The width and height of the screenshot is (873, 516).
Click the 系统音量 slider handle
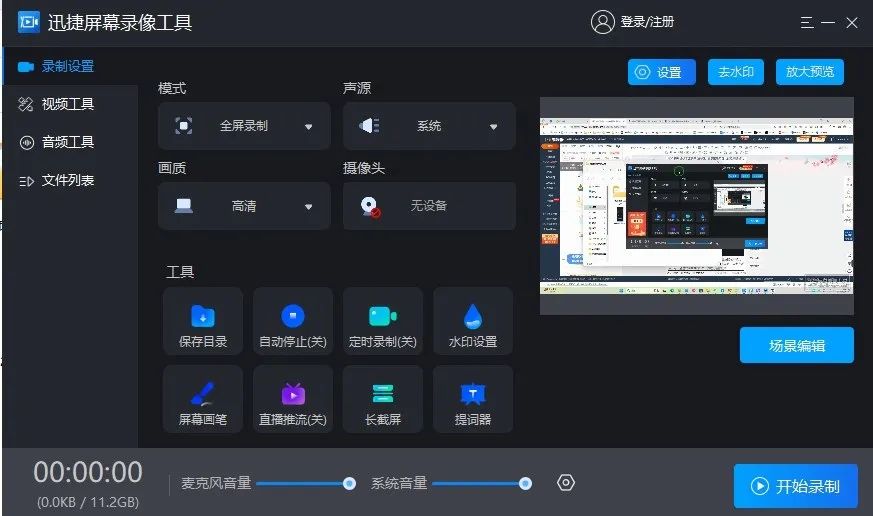click(525, 483)
